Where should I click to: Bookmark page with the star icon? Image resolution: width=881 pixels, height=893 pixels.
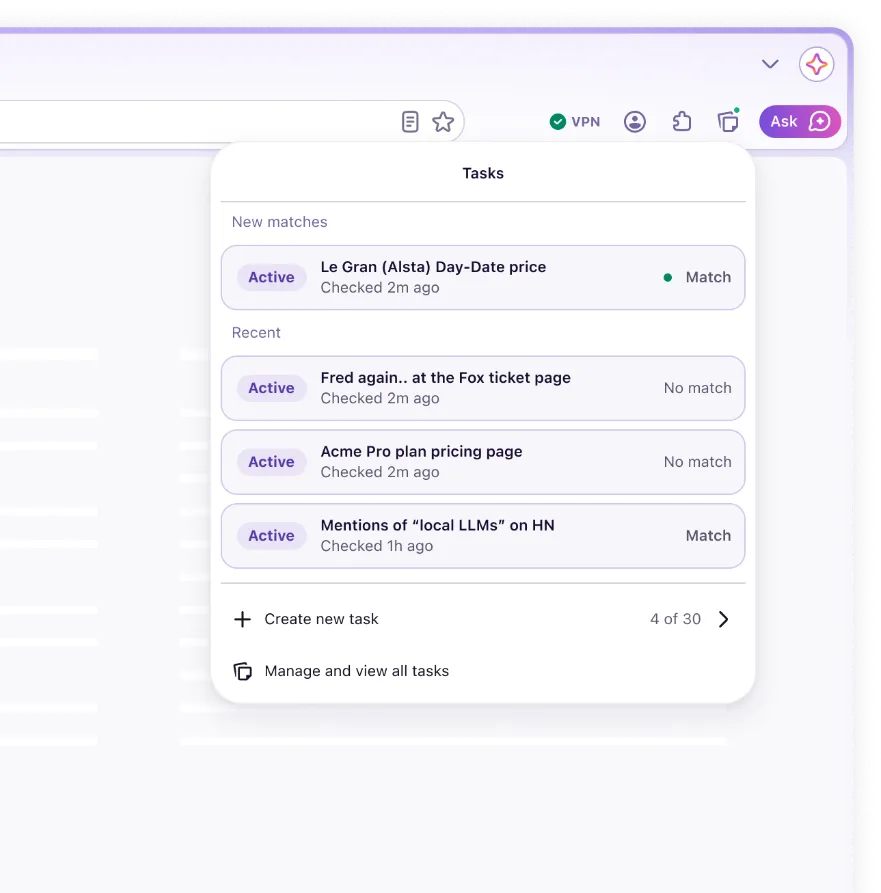coord(443,121)
